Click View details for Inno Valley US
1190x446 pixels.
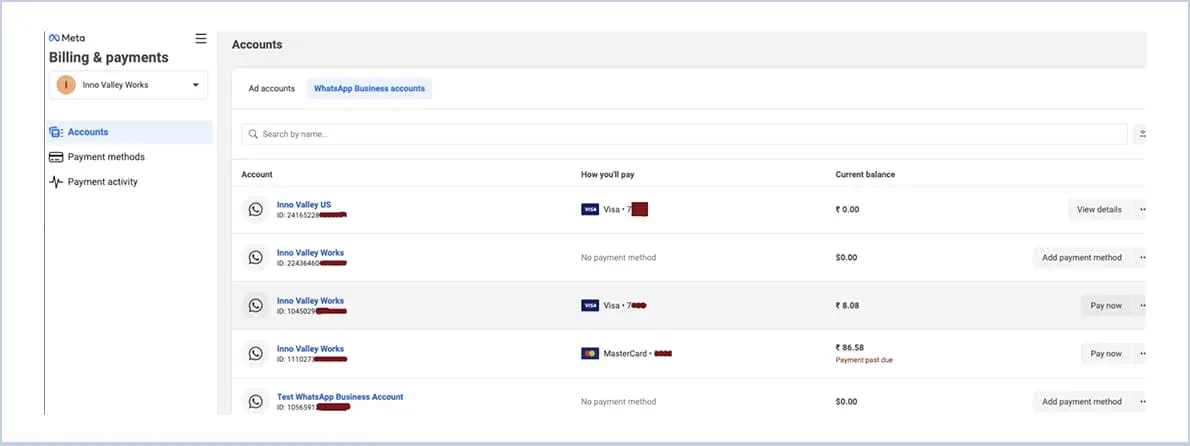(x=1099, y=209)
